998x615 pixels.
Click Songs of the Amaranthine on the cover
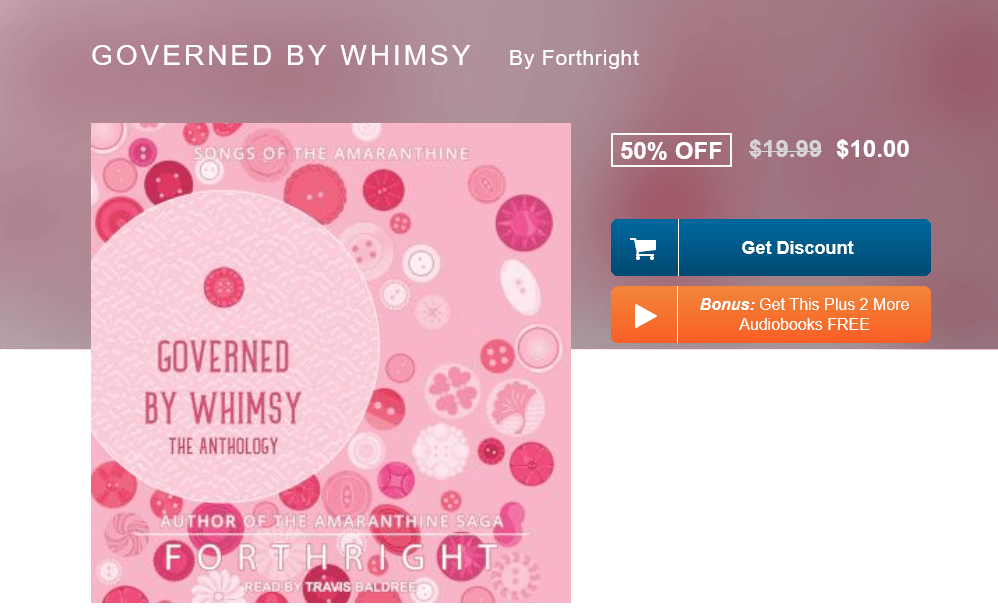(331, 154)
